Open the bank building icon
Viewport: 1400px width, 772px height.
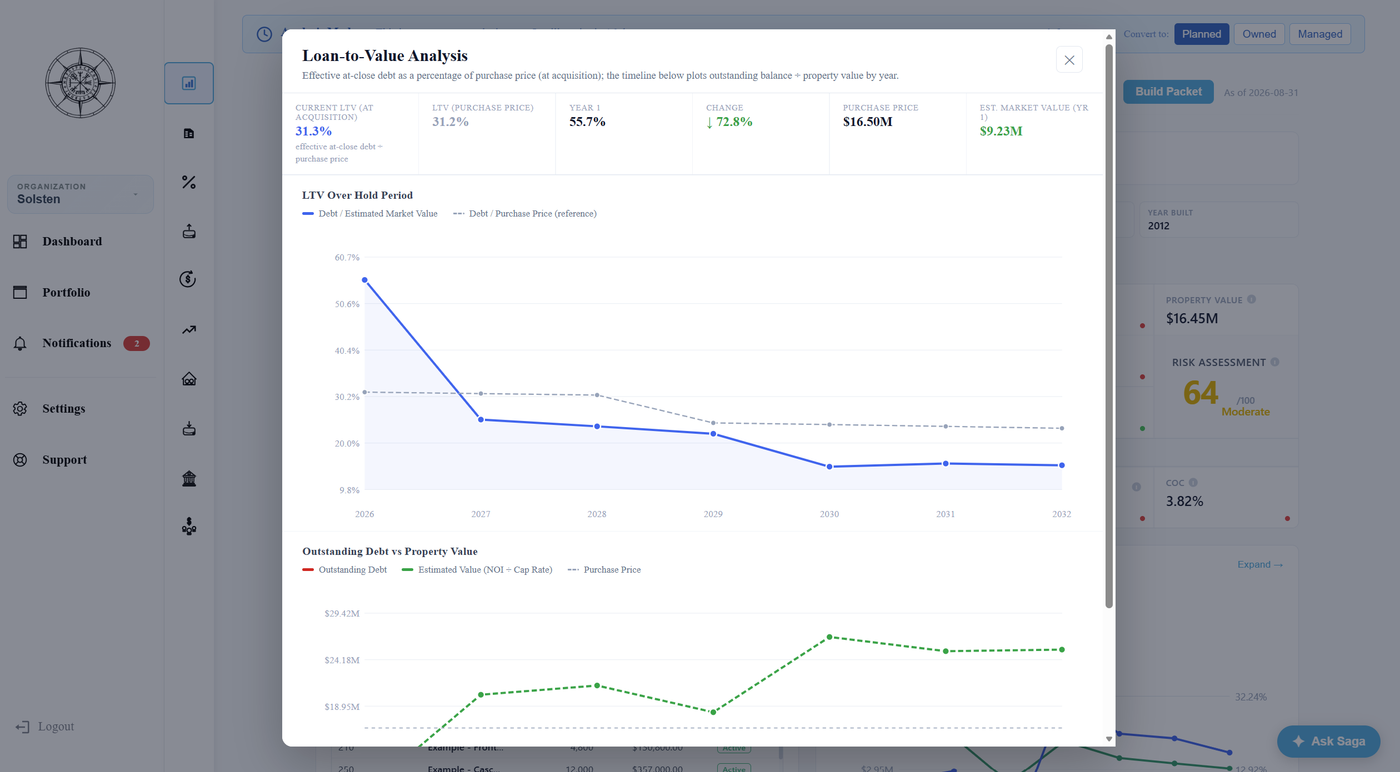click(x=189, y=479)
